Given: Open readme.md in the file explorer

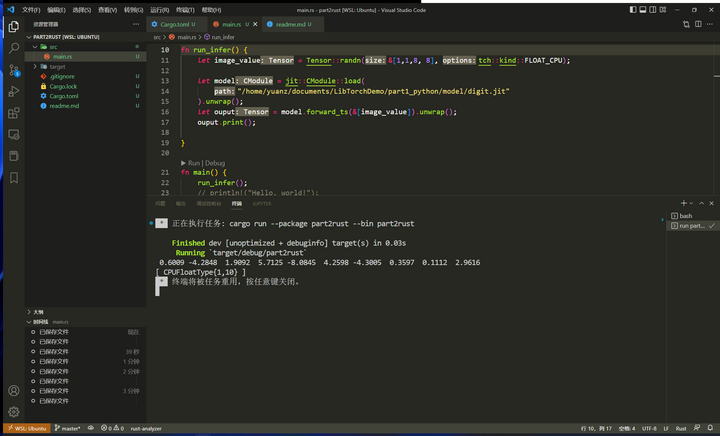Looking at the screenshot, I should click(63, 105).
